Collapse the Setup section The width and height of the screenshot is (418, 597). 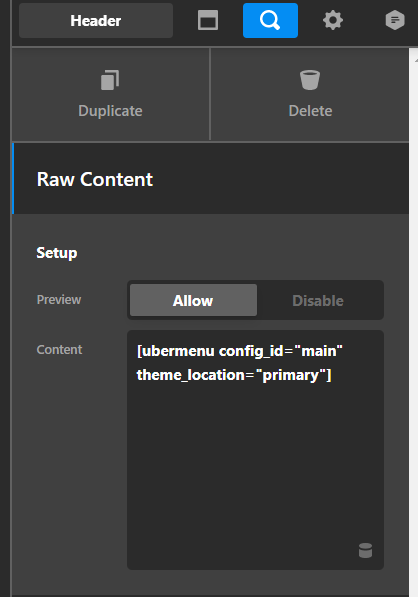[57, 253]
